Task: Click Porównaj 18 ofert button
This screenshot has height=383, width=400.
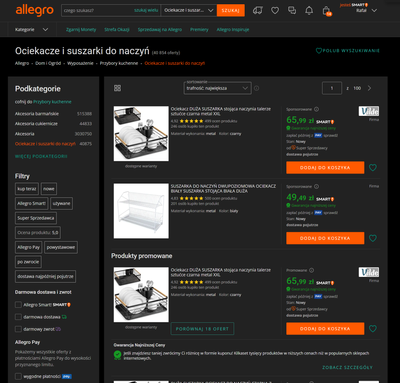Action: pos(202,329)
